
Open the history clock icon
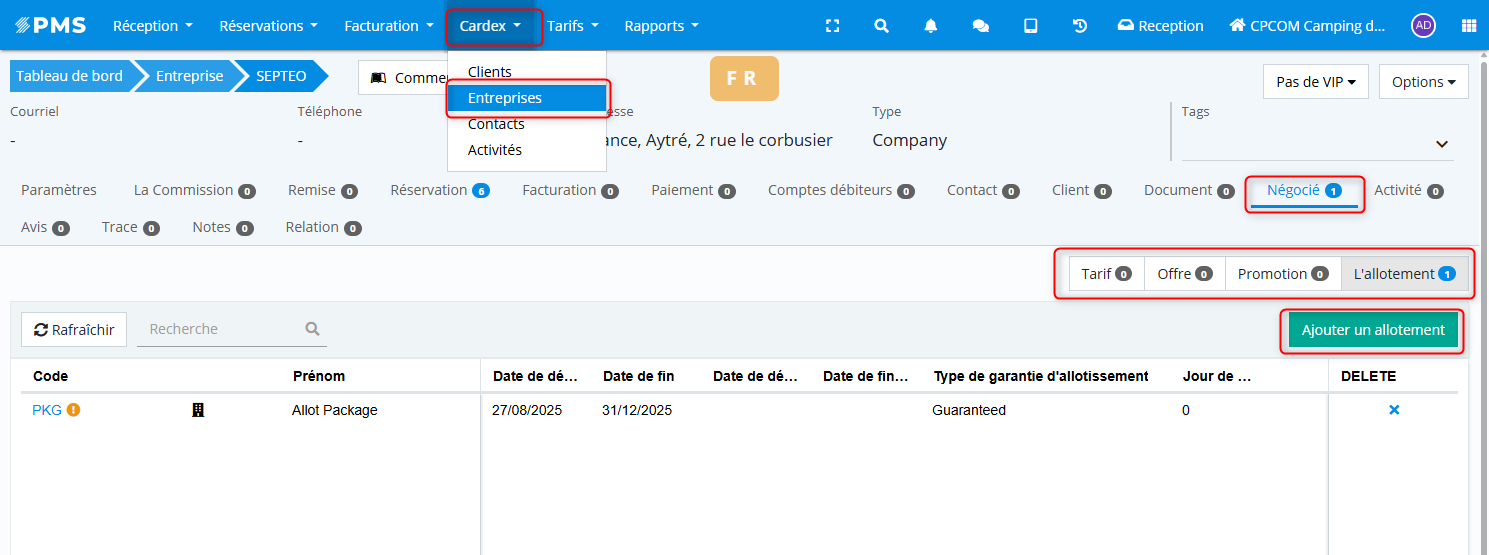pyautogui.click(x=1080, y=26)
